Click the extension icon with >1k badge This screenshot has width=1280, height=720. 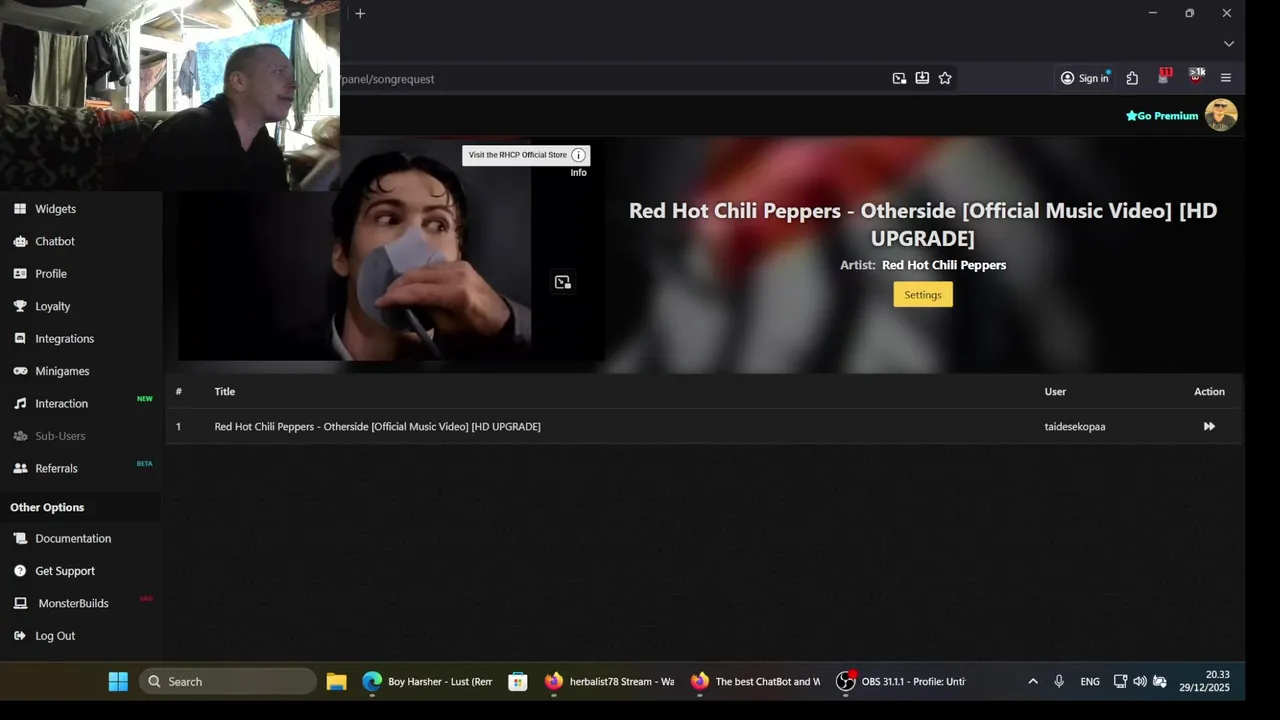[1196, 76]
